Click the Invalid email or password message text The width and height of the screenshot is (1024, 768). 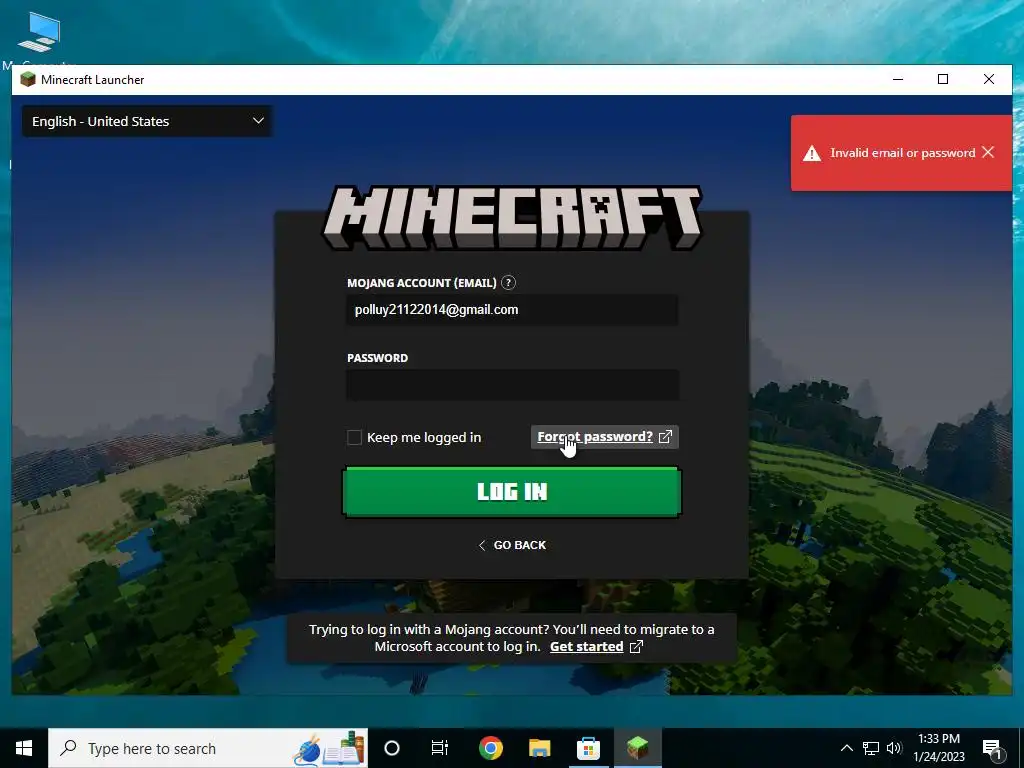point(903,153)
